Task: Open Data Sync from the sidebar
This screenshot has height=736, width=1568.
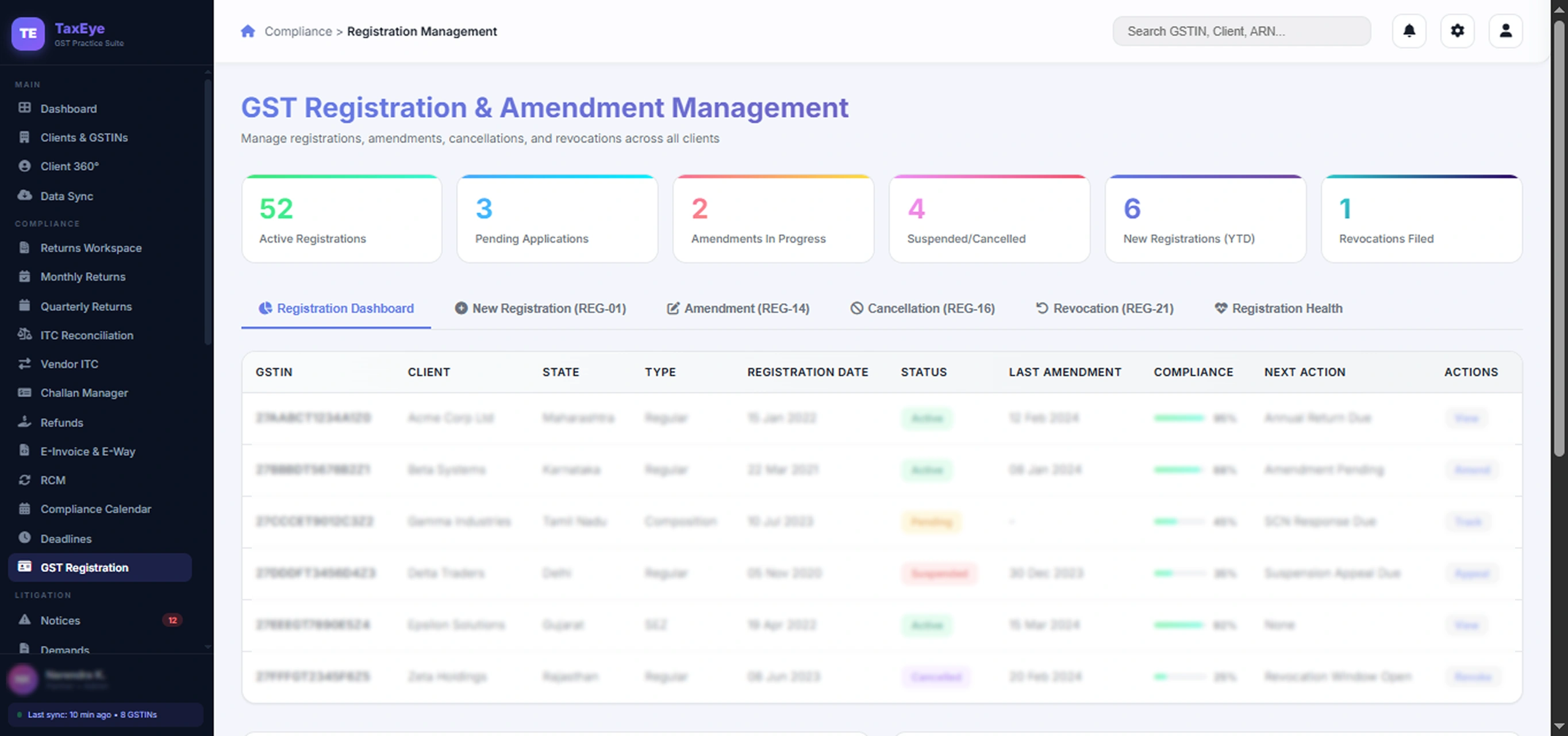Action: 66,196
